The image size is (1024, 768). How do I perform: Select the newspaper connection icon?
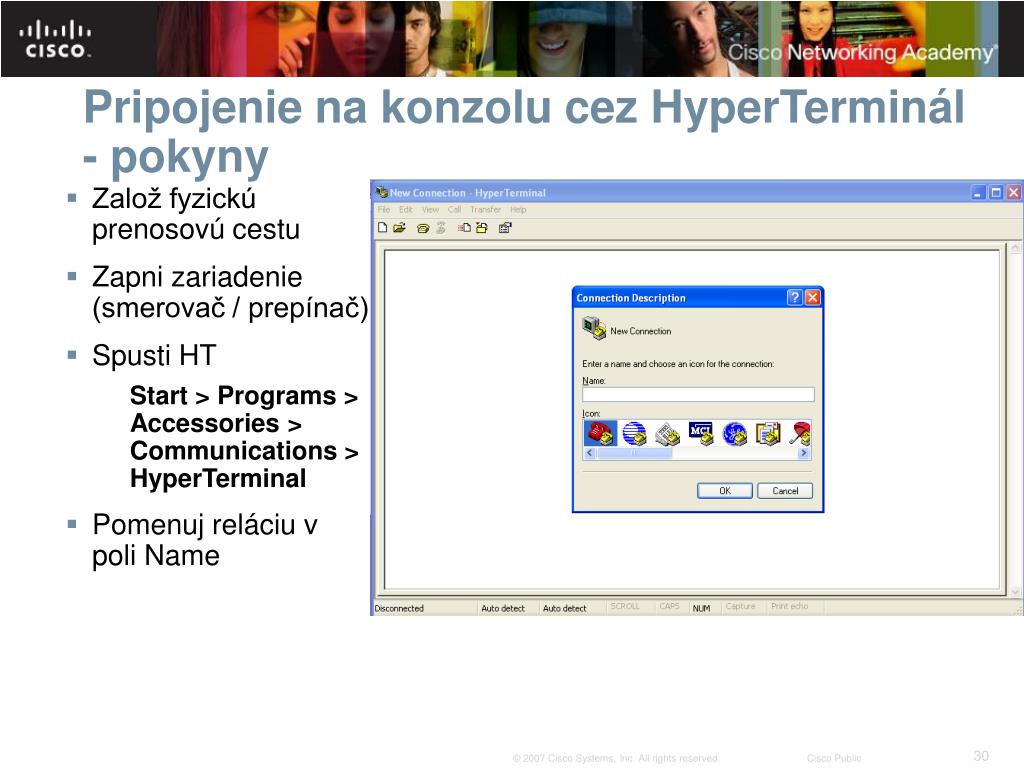tap(667, 434)
